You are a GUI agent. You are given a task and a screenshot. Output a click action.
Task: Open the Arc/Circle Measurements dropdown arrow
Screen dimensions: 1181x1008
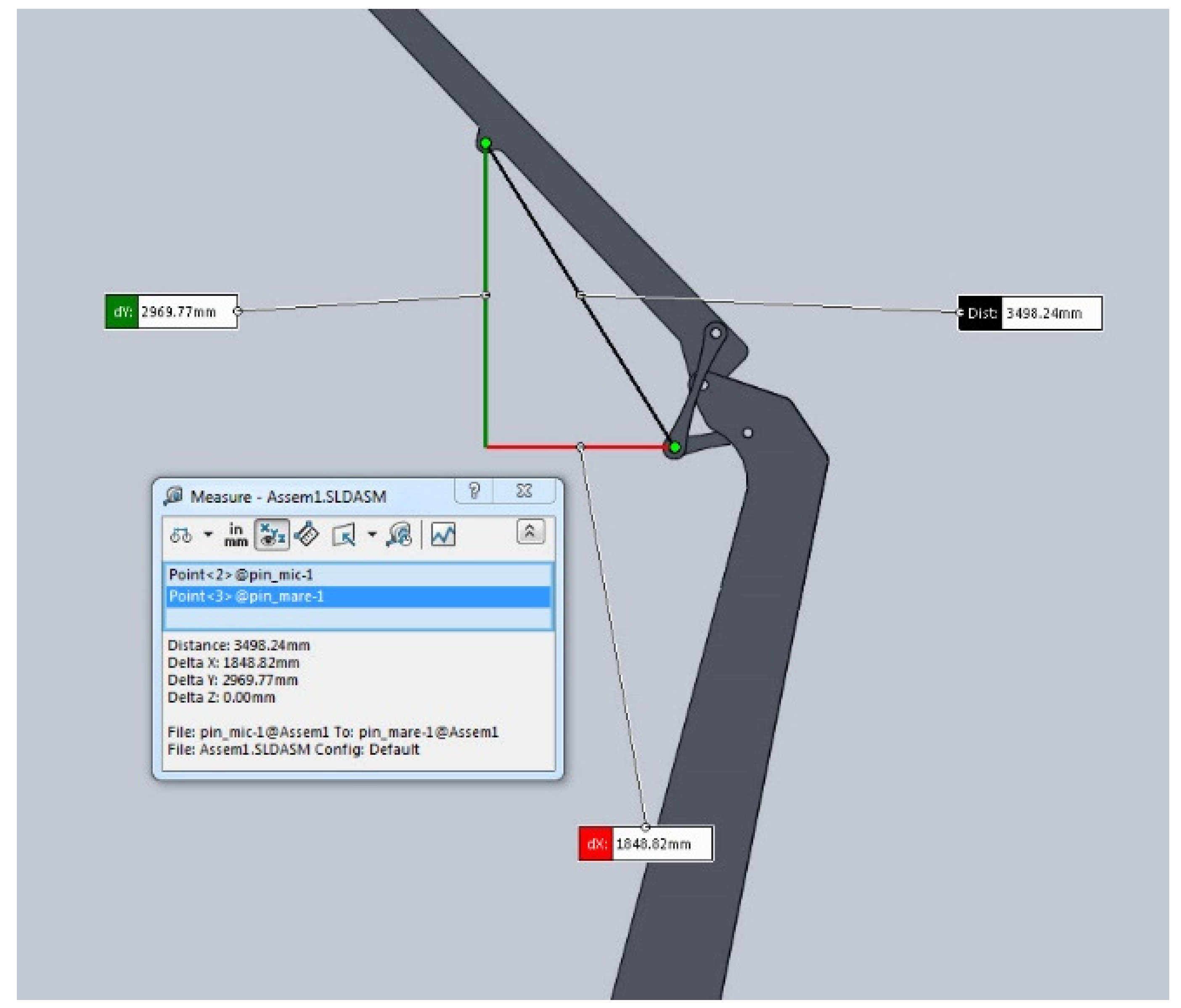[208, 534]
